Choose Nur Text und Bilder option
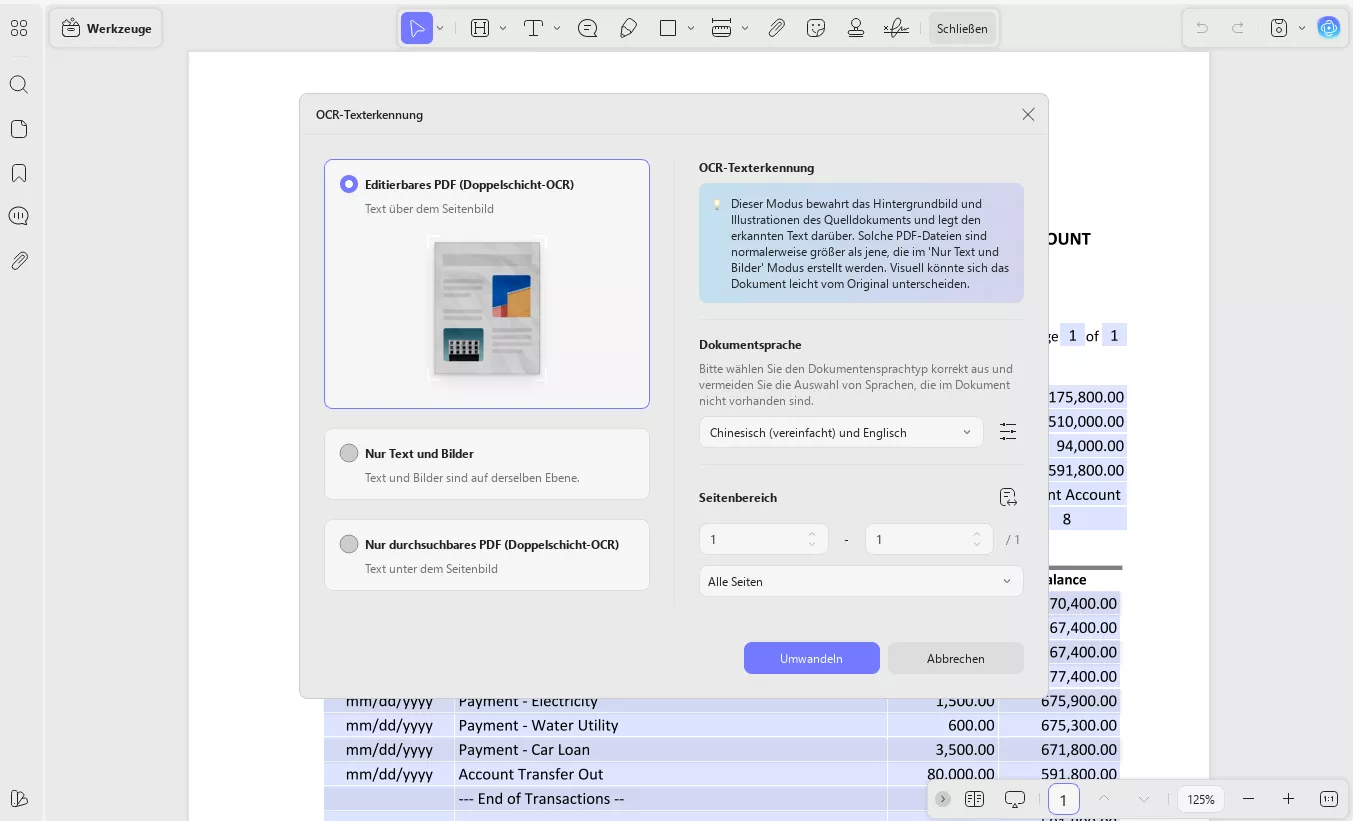The width and height of the screenshot is (1353, 821). (349, 453)
